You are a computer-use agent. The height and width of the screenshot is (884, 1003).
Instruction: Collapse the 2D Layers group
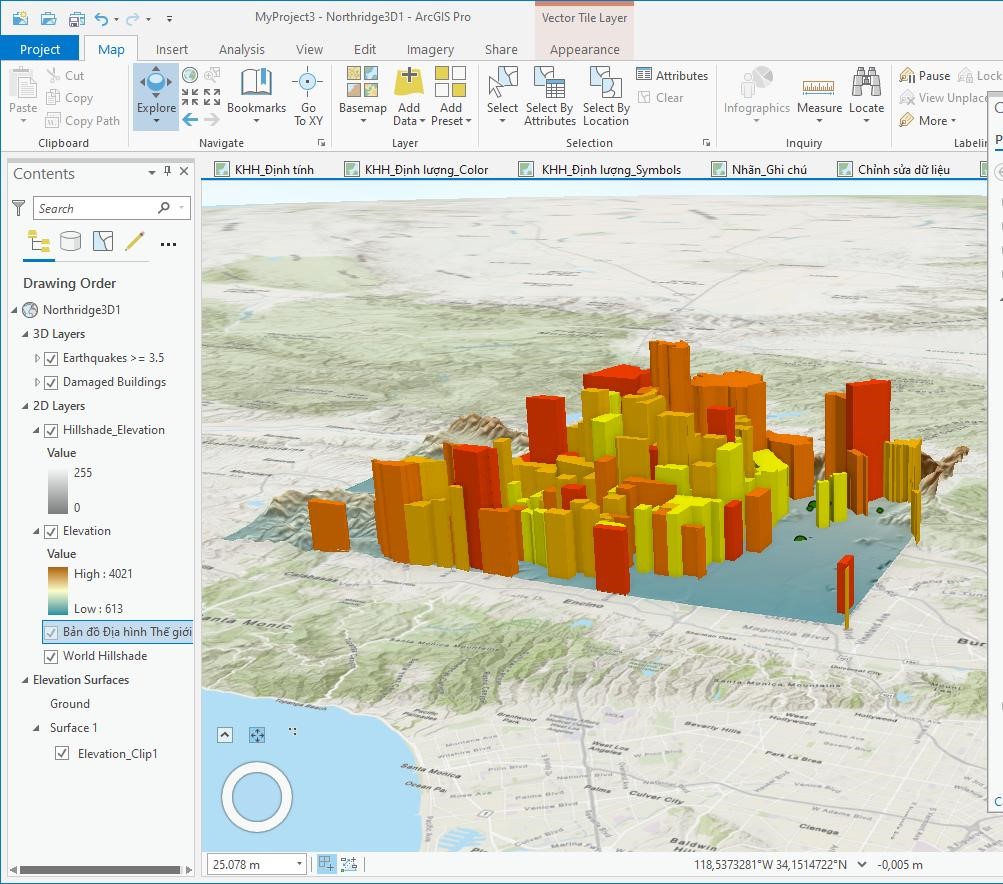coord(25,406)
